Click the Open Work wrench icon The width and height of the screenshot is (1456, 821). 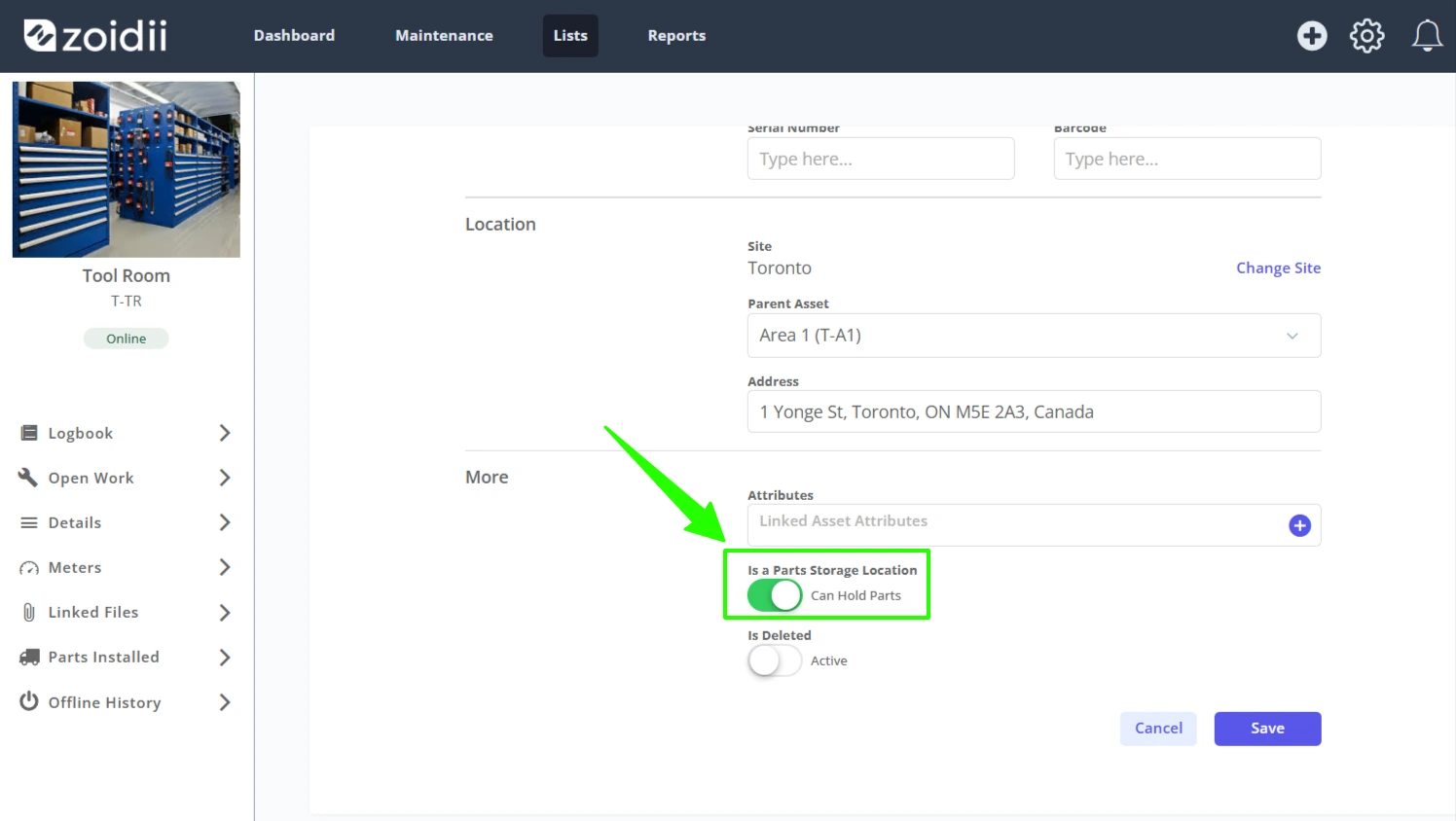pyautogui.click(x=28, y=477)
